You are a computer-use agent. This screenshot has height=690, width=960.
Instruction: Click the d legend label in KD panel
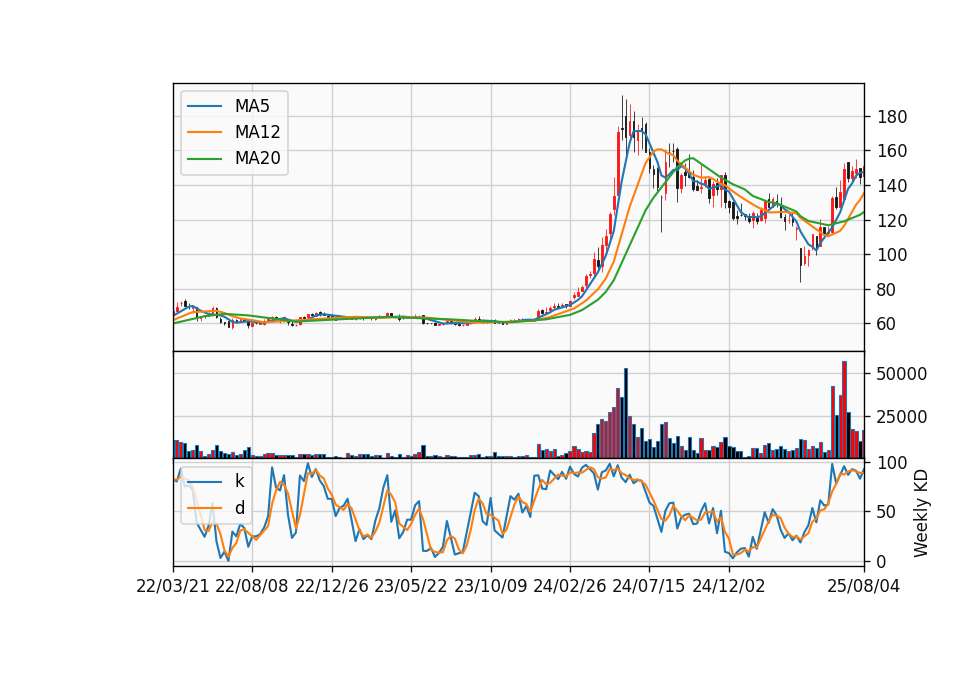pyautogui.click(x=239, y=508)
